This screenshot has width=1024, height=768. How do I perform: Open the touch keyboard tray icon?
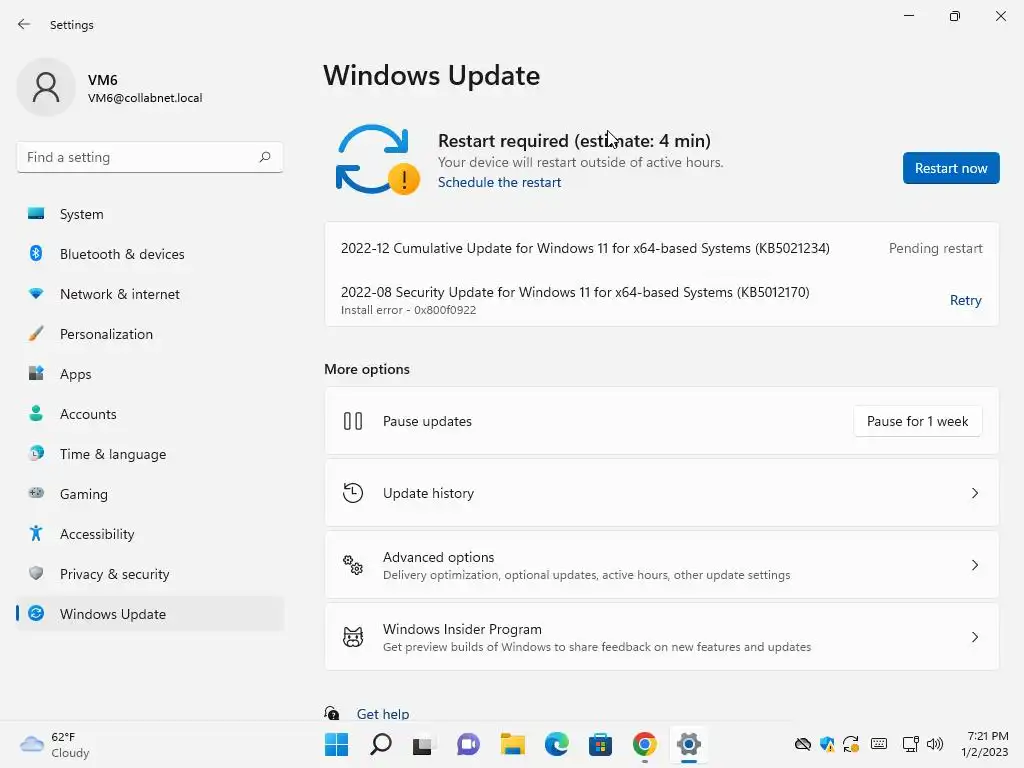coord(879,744)
